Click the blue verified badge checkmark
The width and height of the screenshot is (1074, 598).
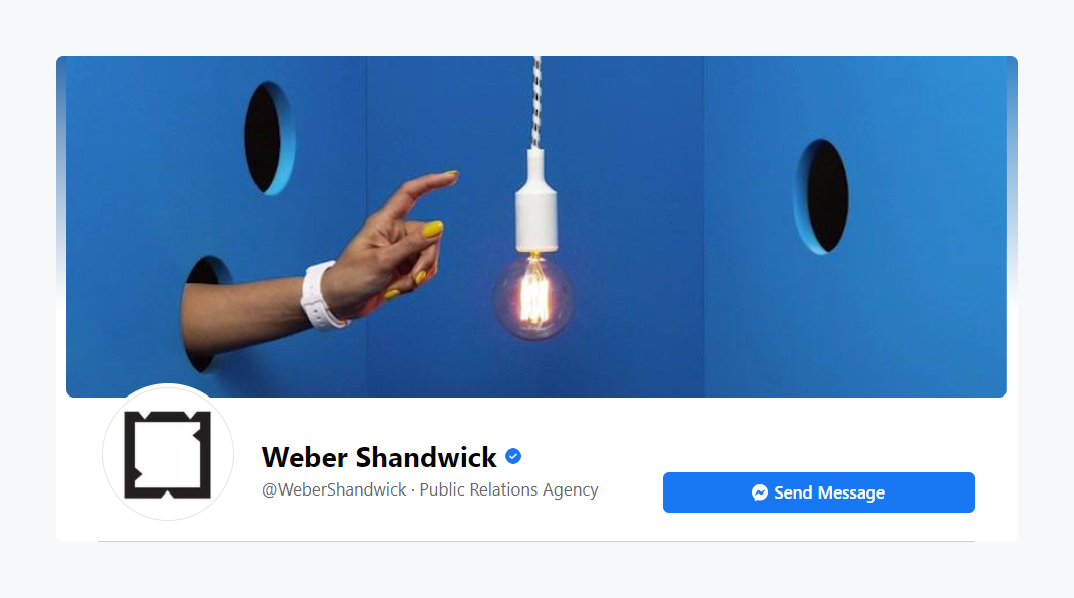[x=513, y=456]
